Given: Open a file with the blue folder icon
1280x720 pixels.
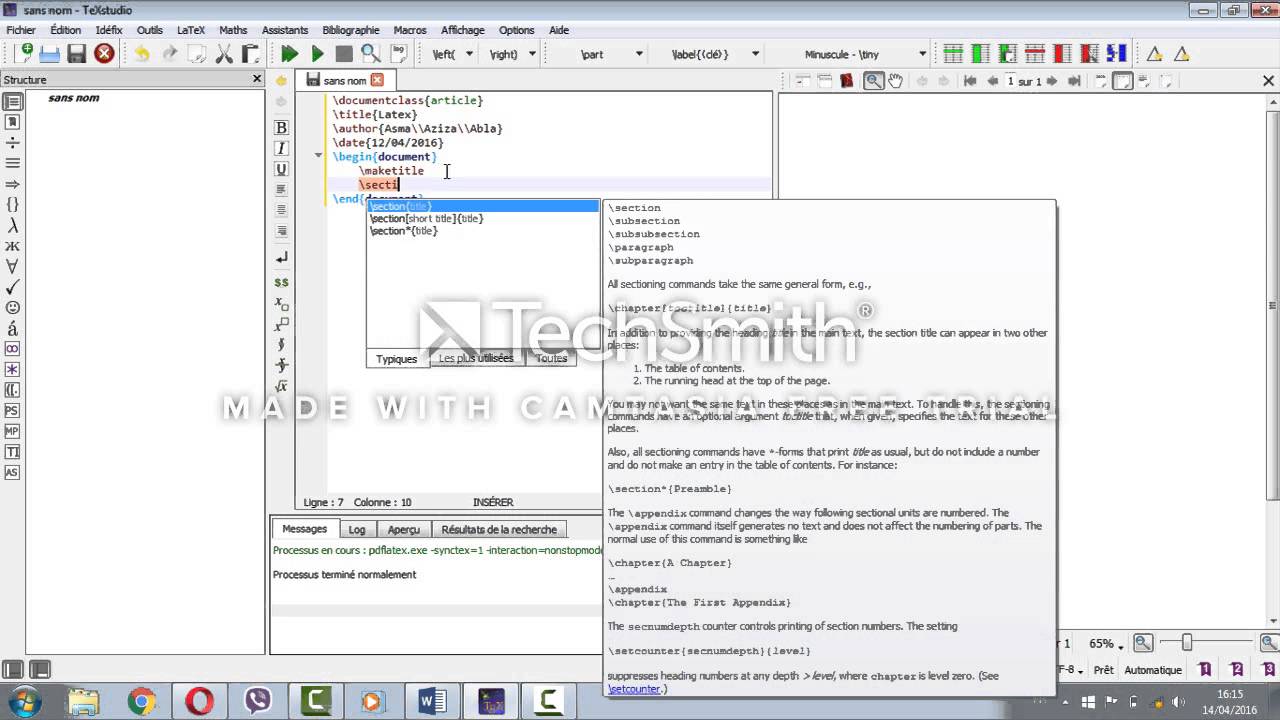Looking at the screenshot, I should (49, 54).
